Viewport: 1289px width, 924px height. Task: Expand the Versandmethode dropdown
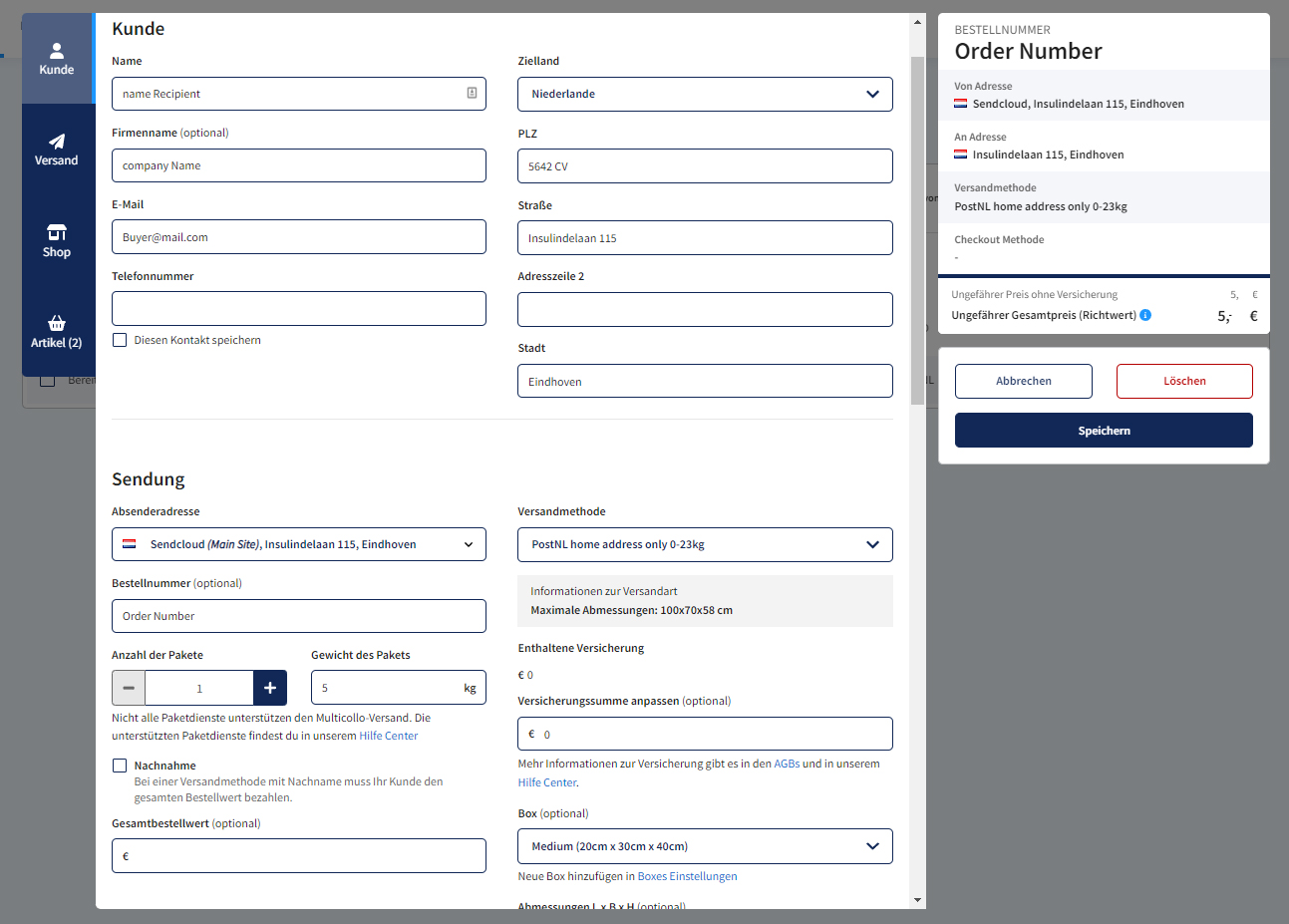pyautogui.click(x=705, y=544)
